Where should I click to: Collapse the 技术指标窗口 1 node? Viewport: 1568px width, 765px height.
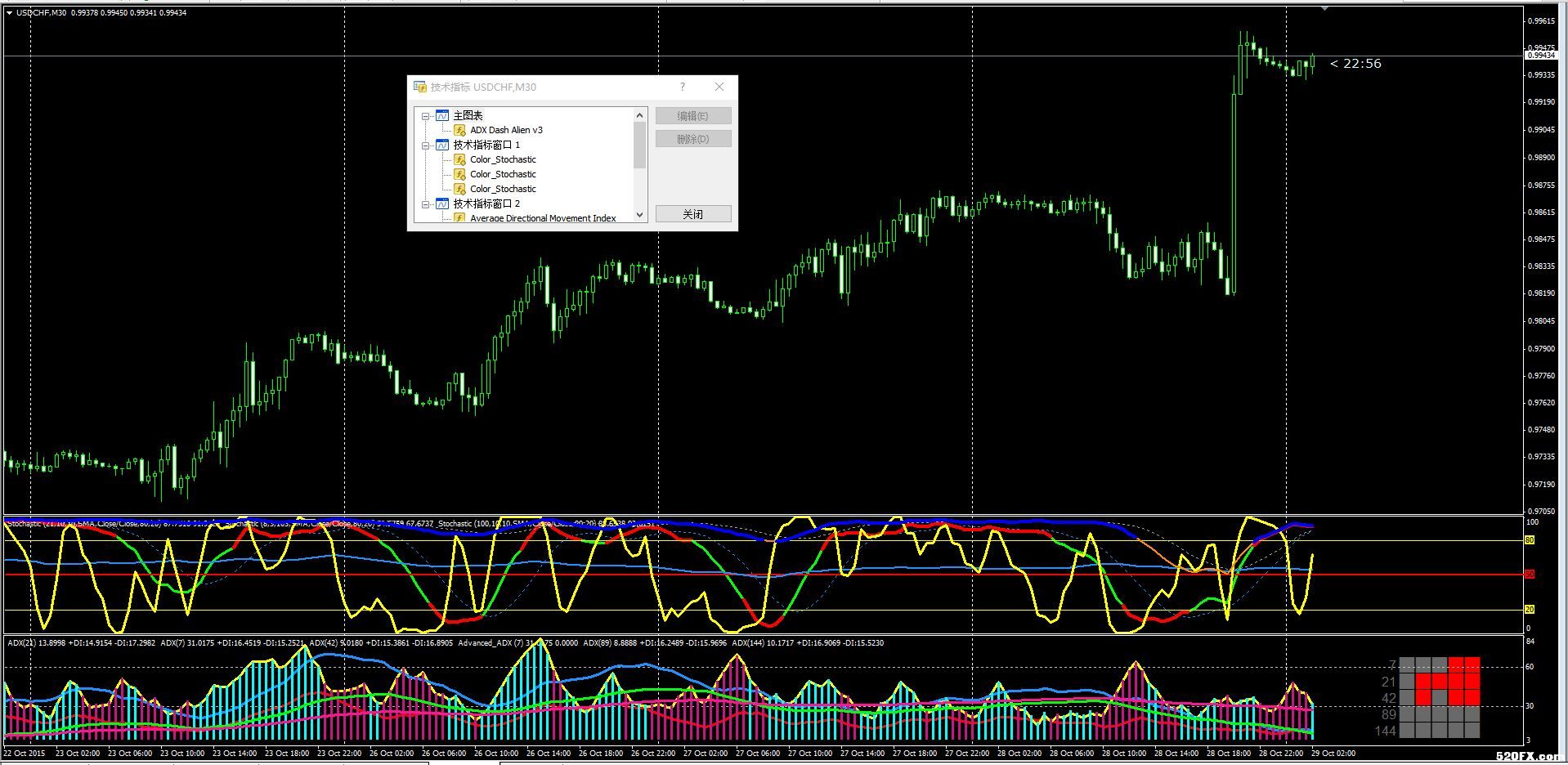[x=425, y=145]
